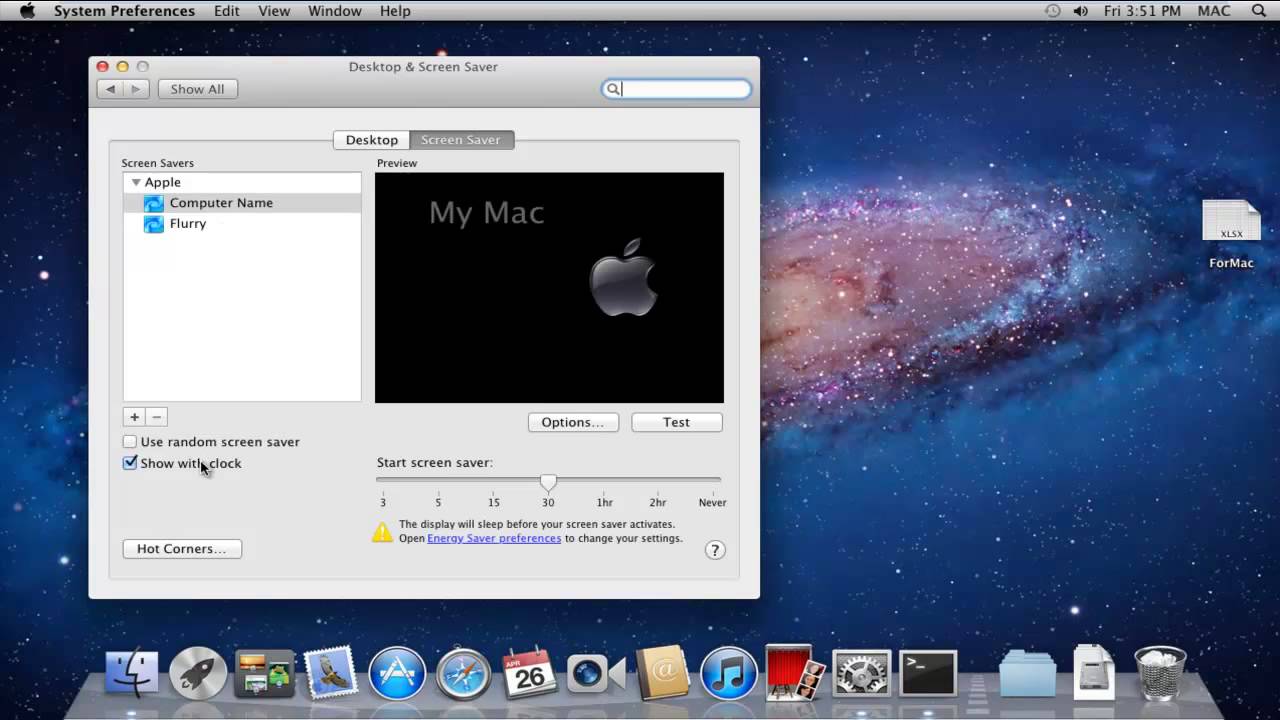
Task: Add a screen saver with plus button
Action: pos(134,417)
